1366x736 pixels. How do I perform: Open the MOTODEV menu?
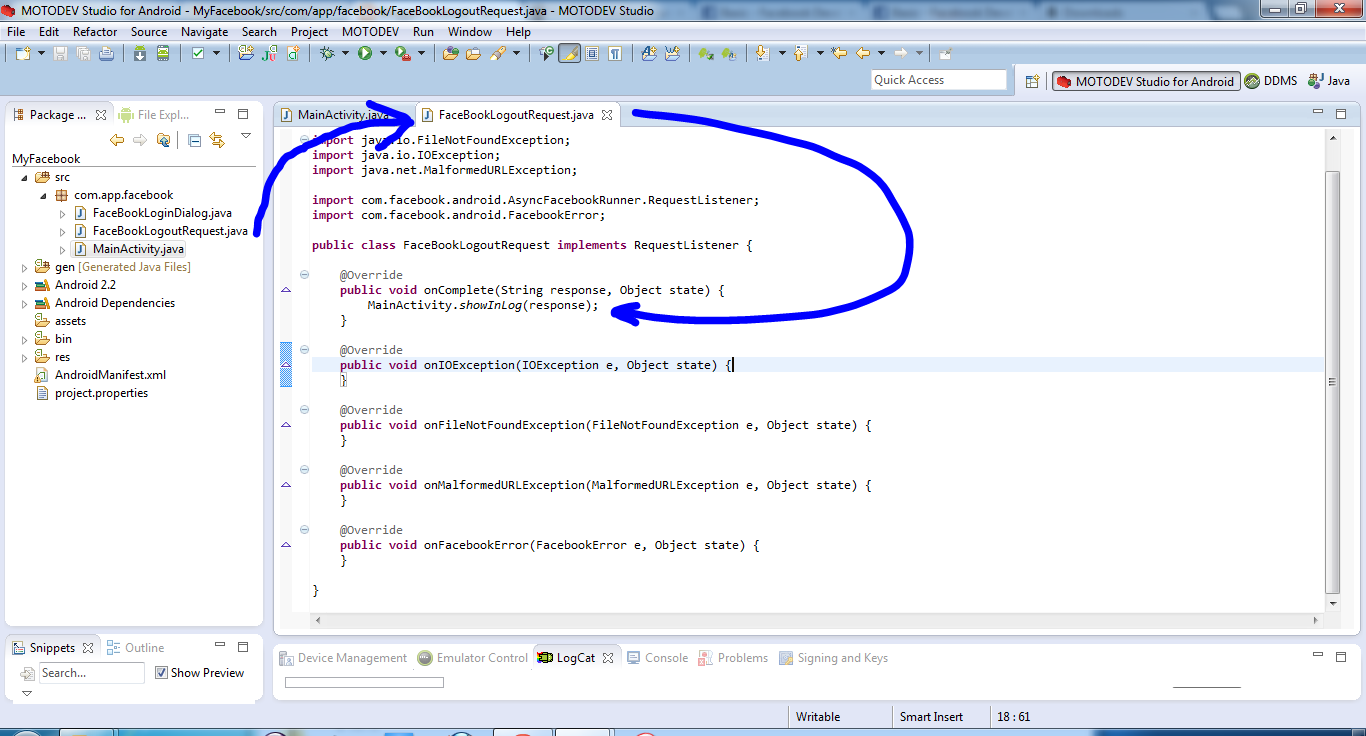(371, 32)
